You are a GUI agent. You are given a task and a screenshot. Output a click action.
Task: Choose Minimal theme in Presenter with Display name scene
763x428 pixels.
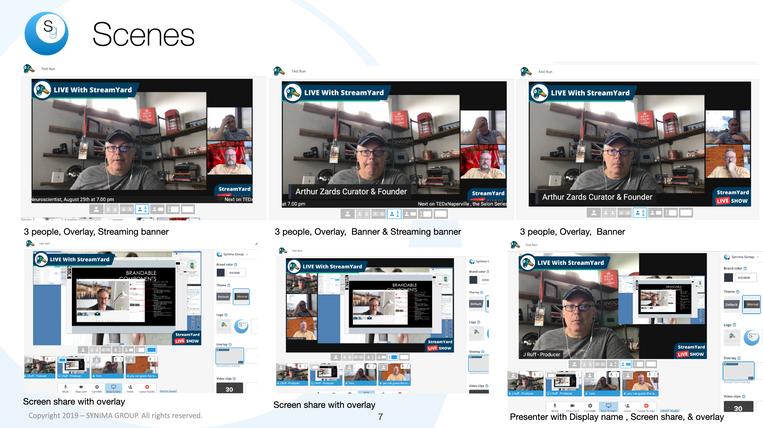pos(751,304)
